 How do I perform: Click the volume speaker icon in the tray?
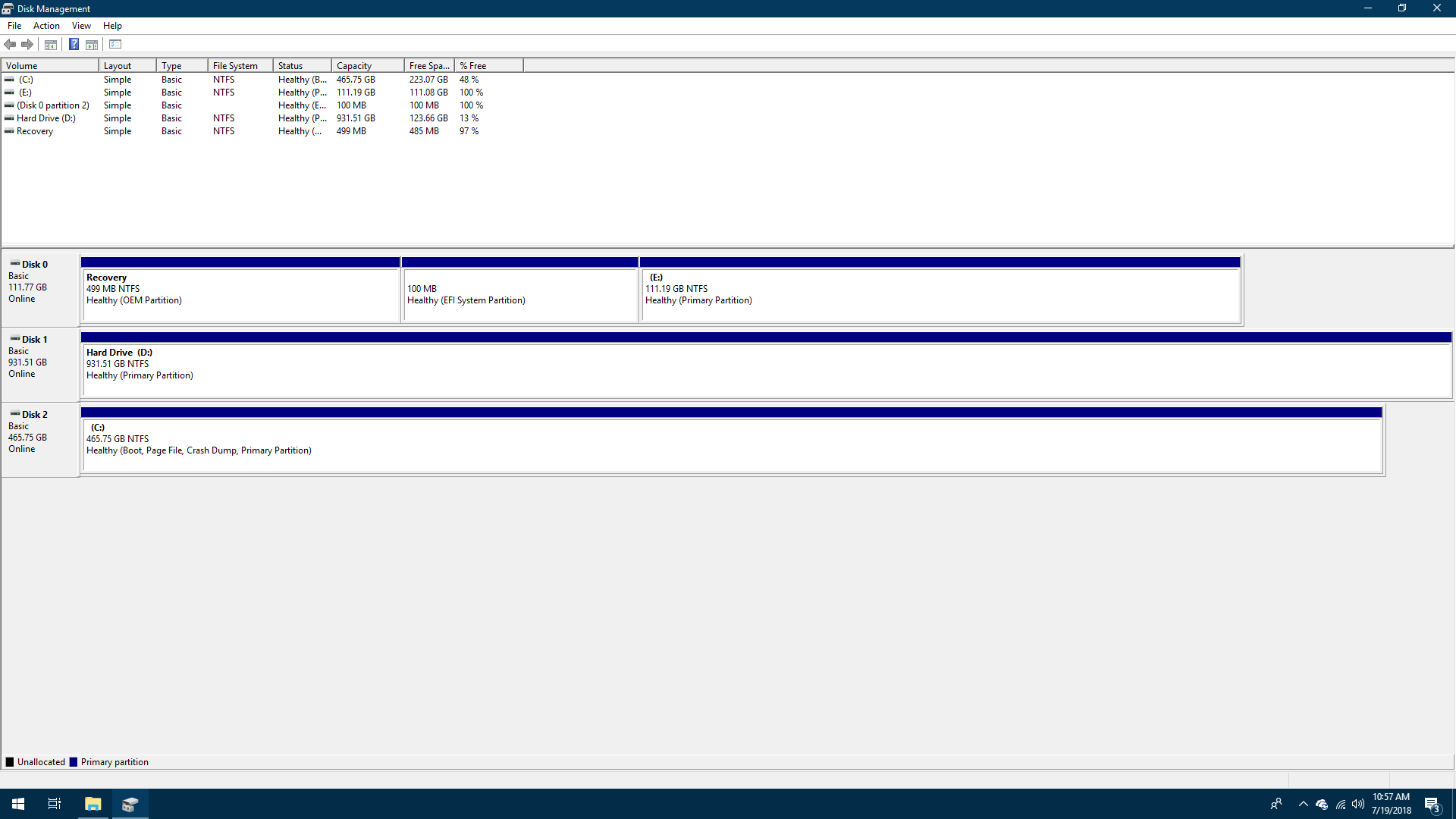click(x=1358, y=804)
